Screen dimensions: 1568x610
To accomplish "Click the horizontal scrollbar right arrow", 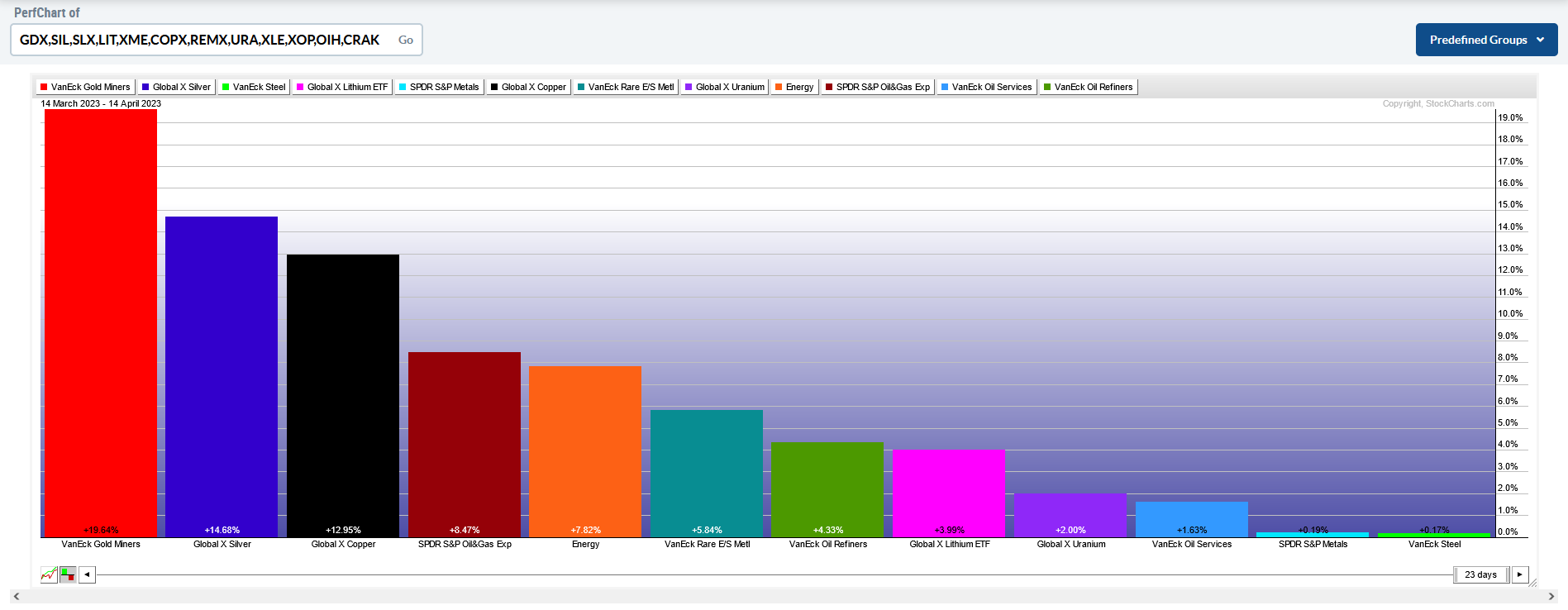I will coord(1551,596).
